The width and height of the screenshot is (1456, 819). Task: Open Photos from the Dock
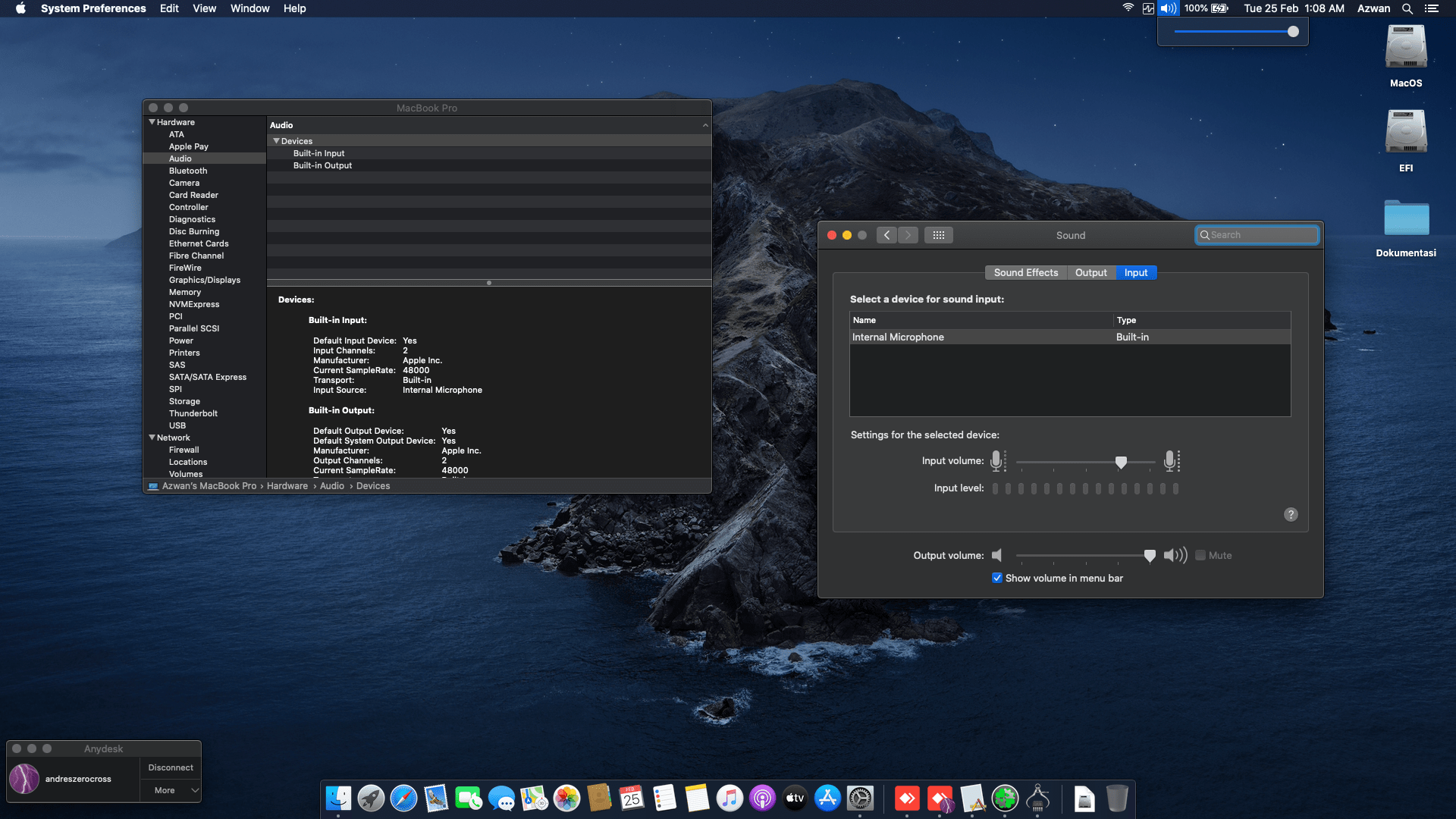click(x=566, y=799)
